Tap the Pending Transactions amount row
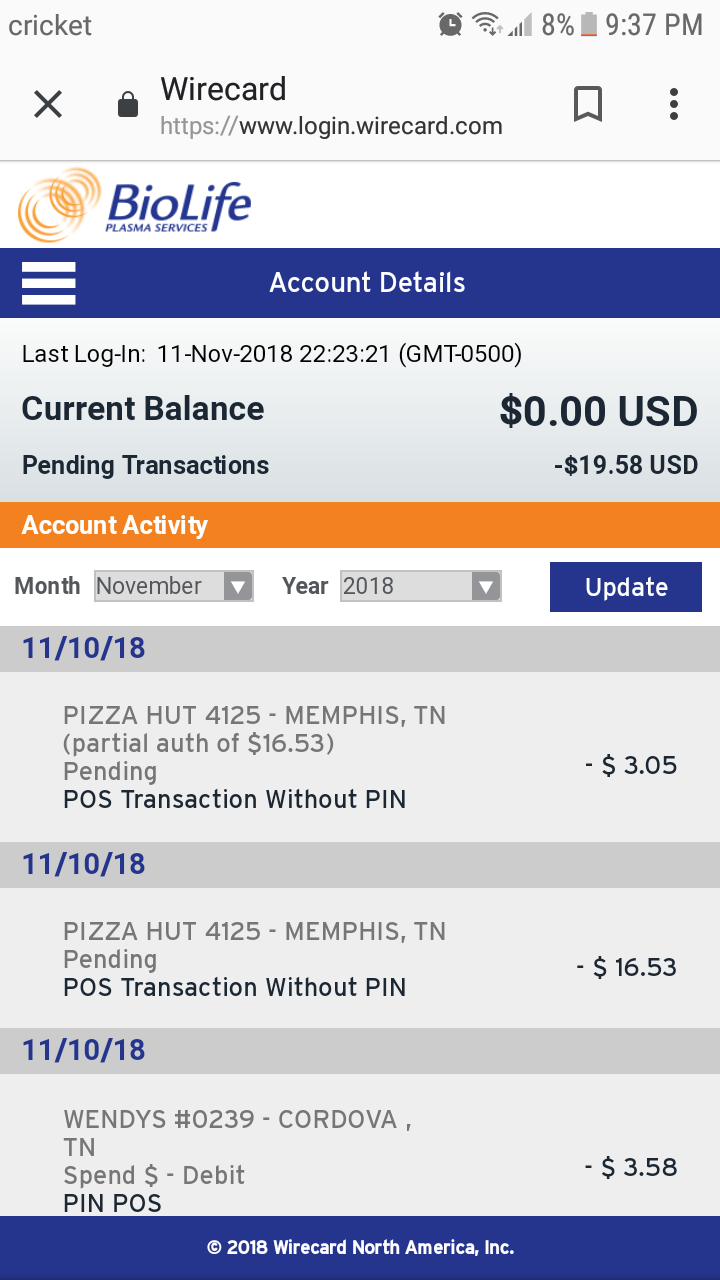 (x=360, y=466)
